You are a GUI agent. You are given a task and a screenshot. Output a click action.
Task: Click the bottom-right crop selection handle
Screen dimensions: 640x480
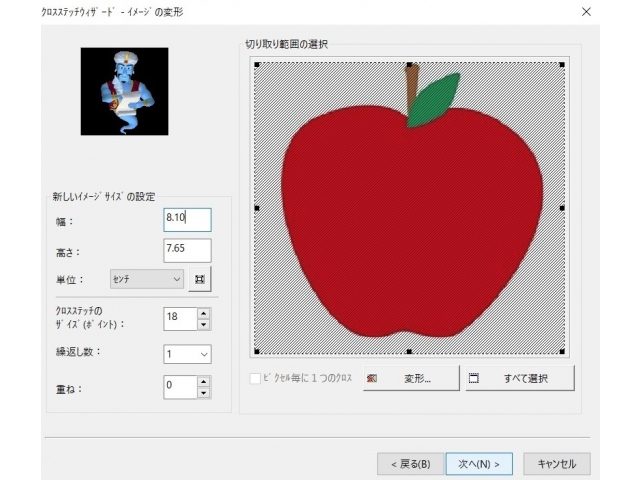click(x=562, y=351)
